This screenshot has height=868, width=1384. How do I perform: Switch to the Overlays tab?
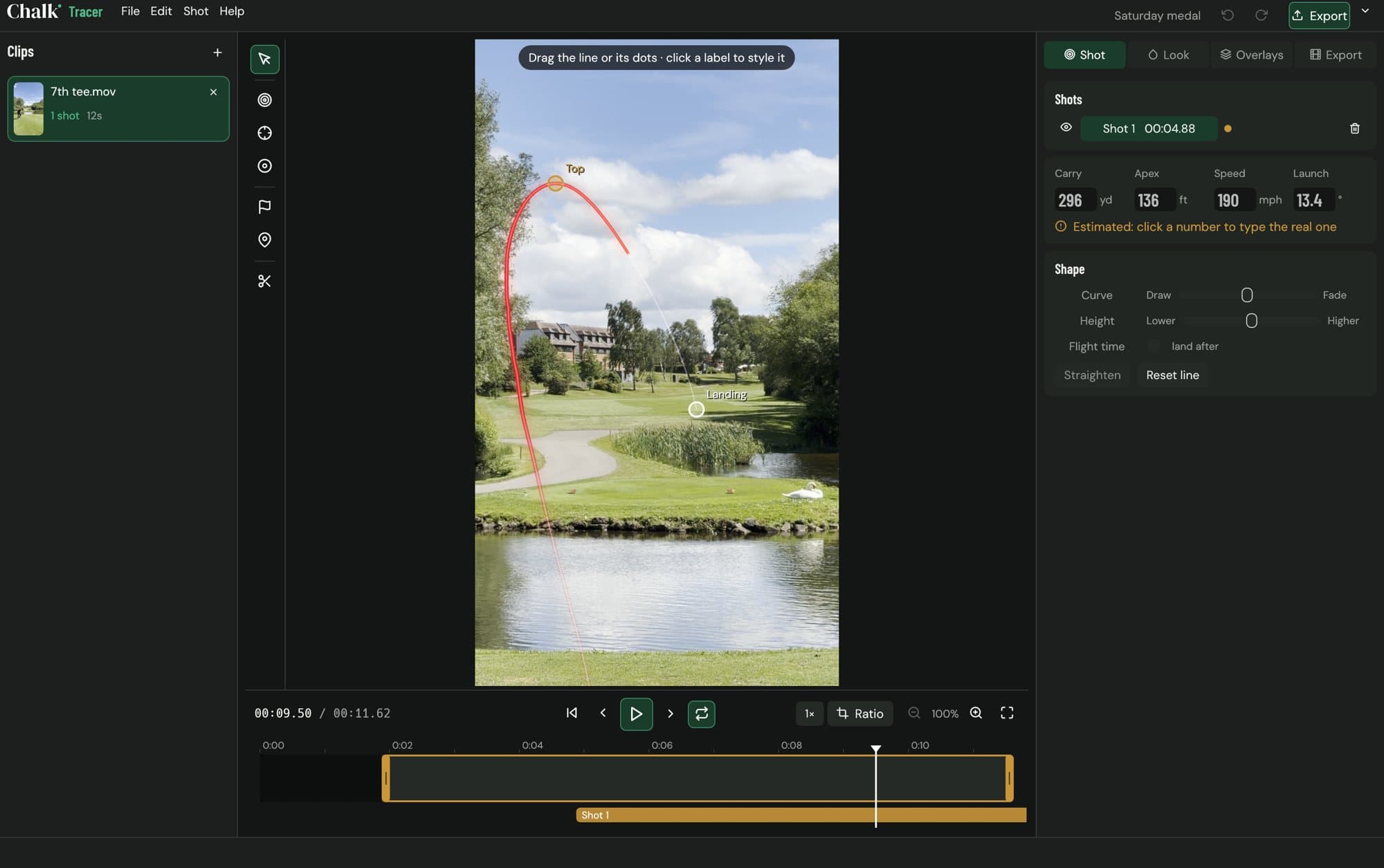point(1251,55)
